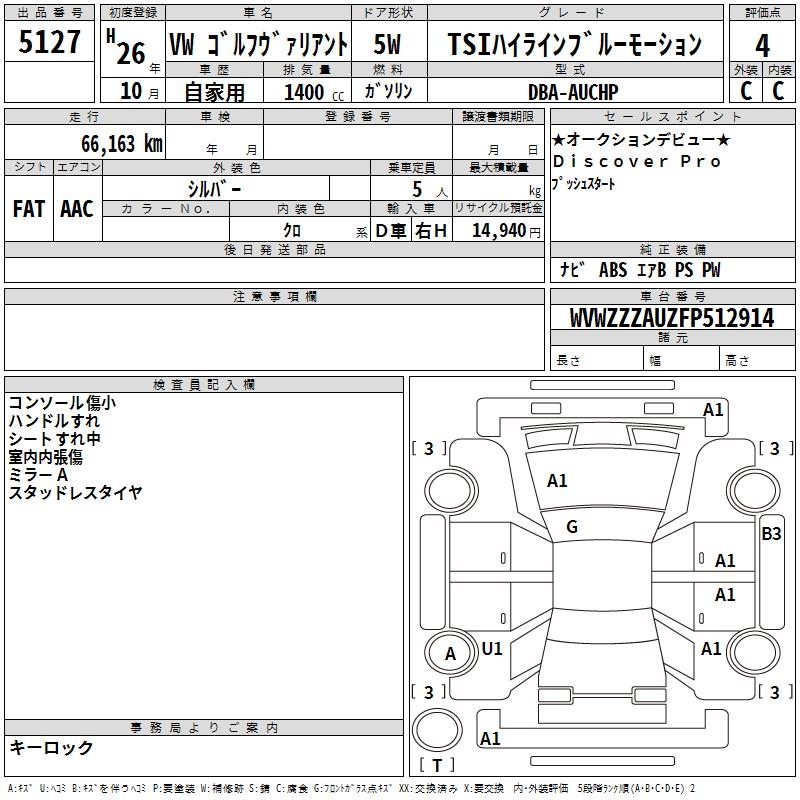800x800 pixels.
Task: Select the キーロック office notice text
Action: click(x=51, y=748)
